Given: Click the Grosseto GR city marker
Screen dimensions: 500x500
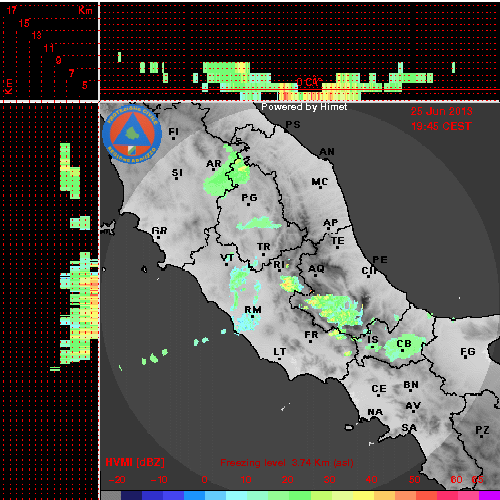Looking at the screenshot, I should tap(158, 237).
